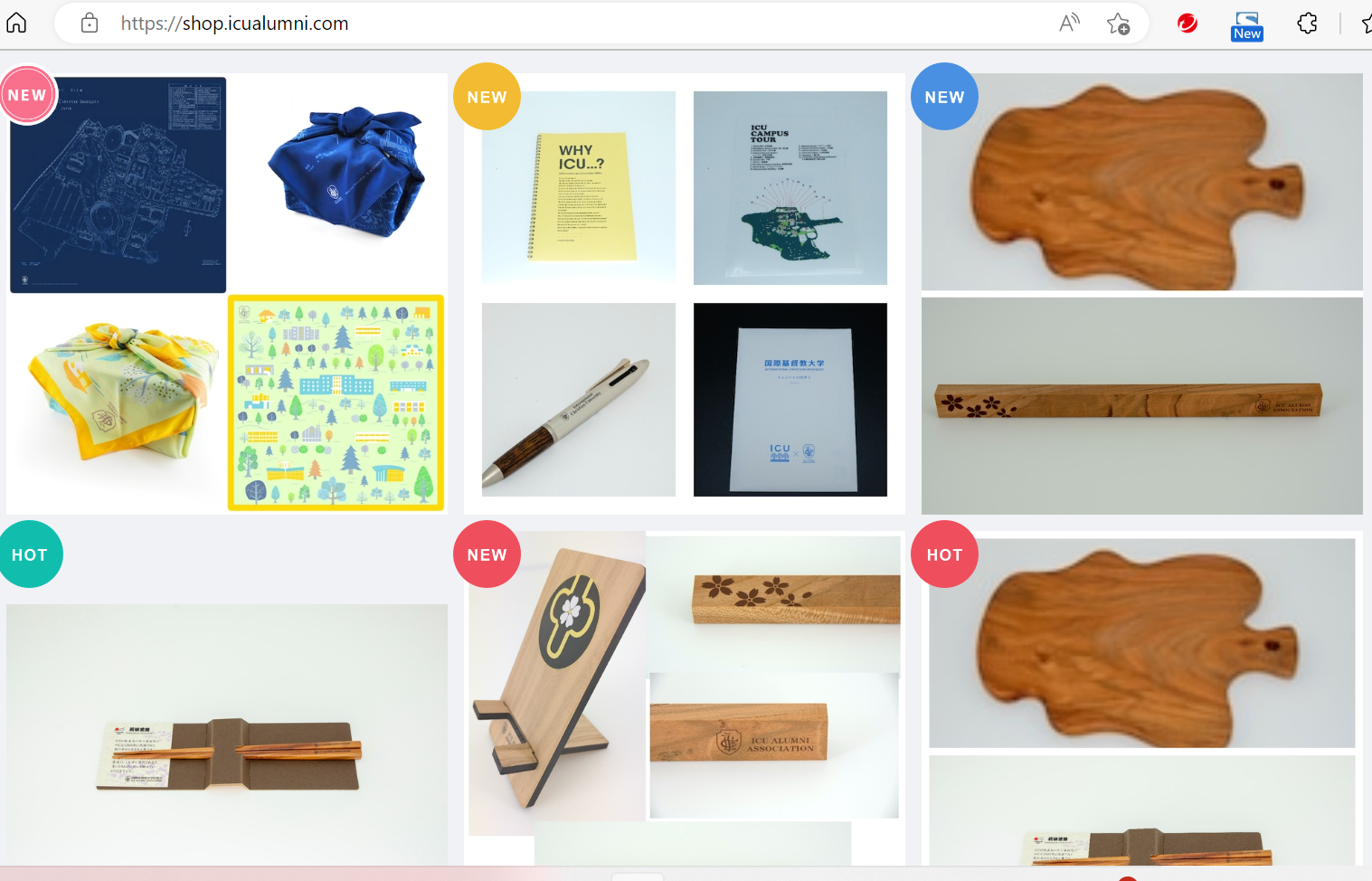
Task: Open the ICU Alumni Association wood block
Action: (x=739, y=732)
